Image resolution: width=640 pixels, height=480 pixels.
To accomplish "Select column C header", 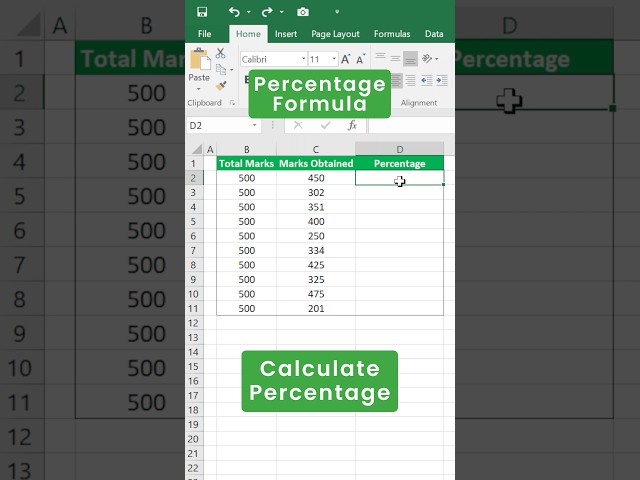I will (316, 149).
